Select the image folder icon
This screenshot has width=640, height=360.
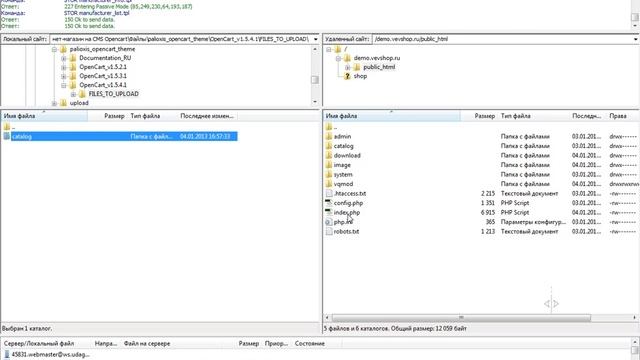tap(329, 165)
